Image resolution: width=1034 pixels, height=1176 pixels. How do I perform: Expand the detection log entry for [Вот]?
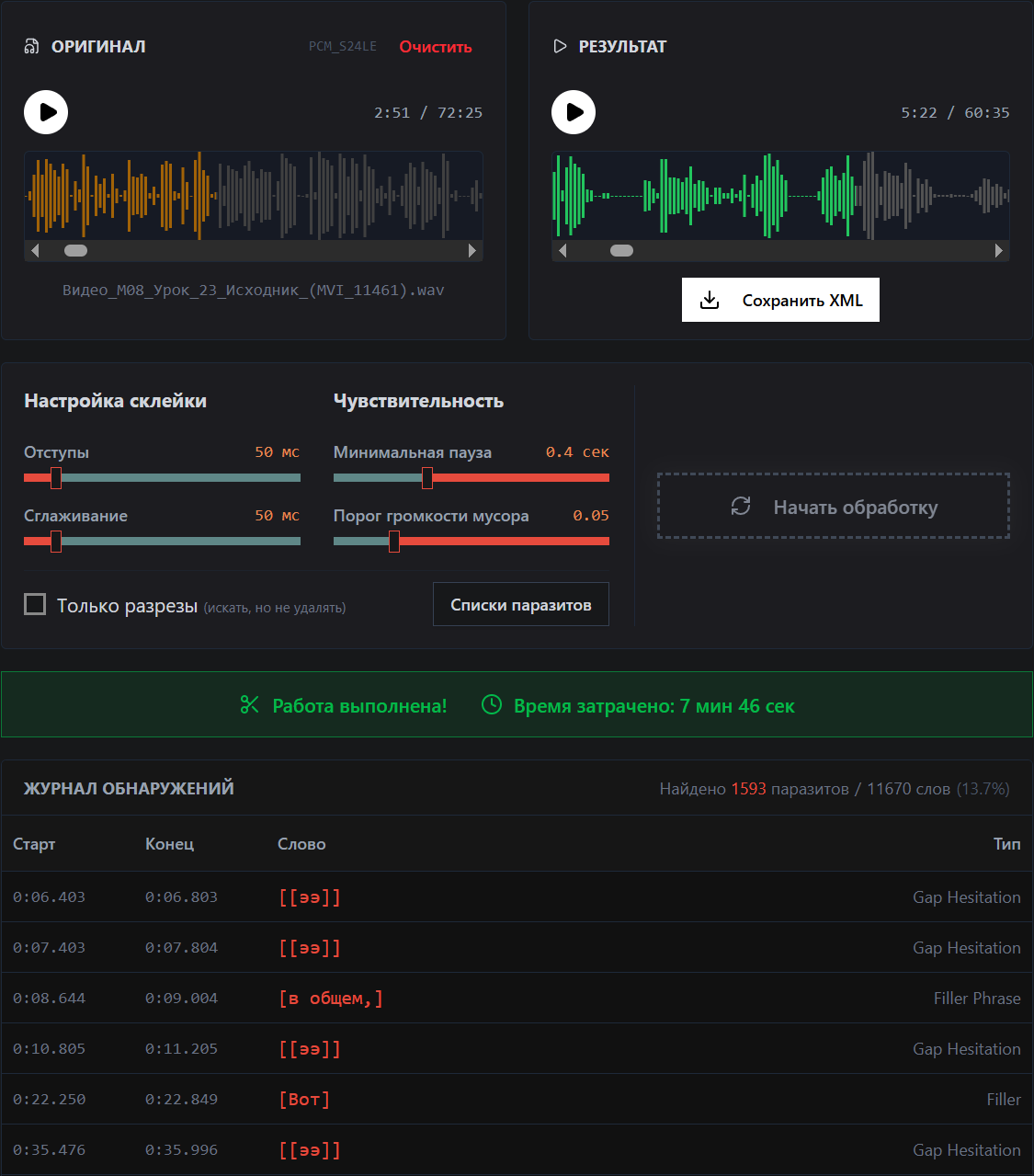(304, 1099)
